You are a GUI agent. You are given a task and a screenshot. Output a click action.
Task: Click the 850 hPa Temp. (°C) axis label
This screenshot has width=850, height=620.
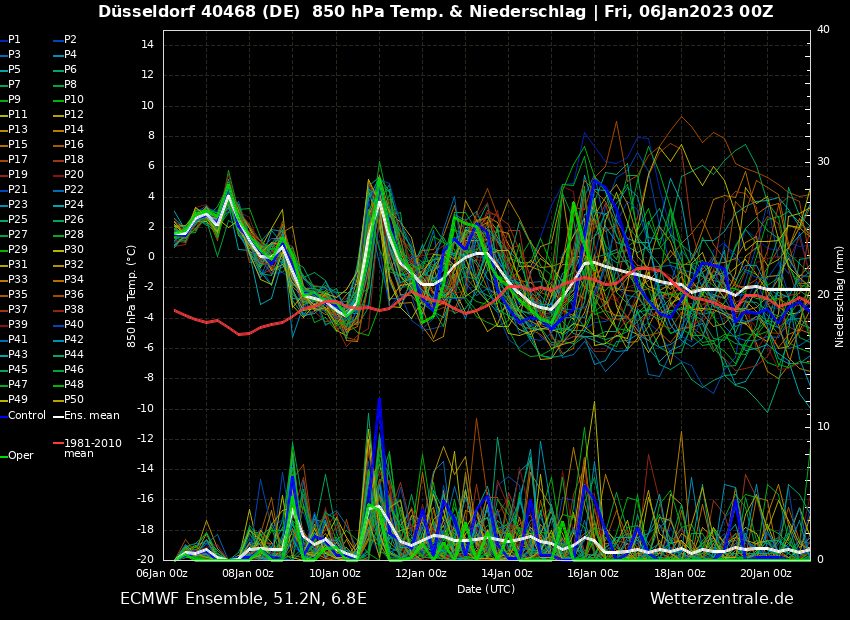point(132,295)
